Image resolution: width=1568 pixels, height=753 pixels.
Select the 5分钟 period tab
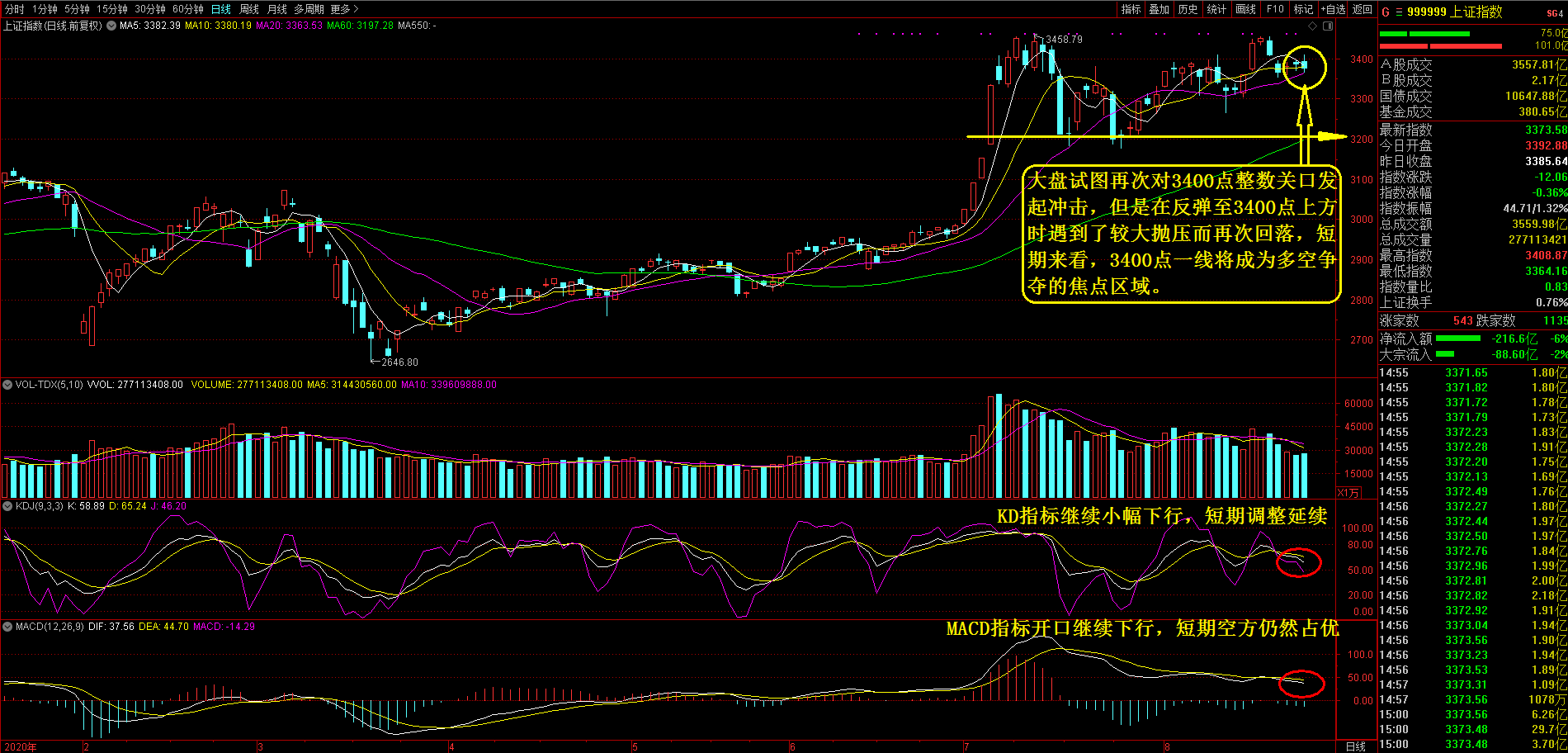point(77,9)
